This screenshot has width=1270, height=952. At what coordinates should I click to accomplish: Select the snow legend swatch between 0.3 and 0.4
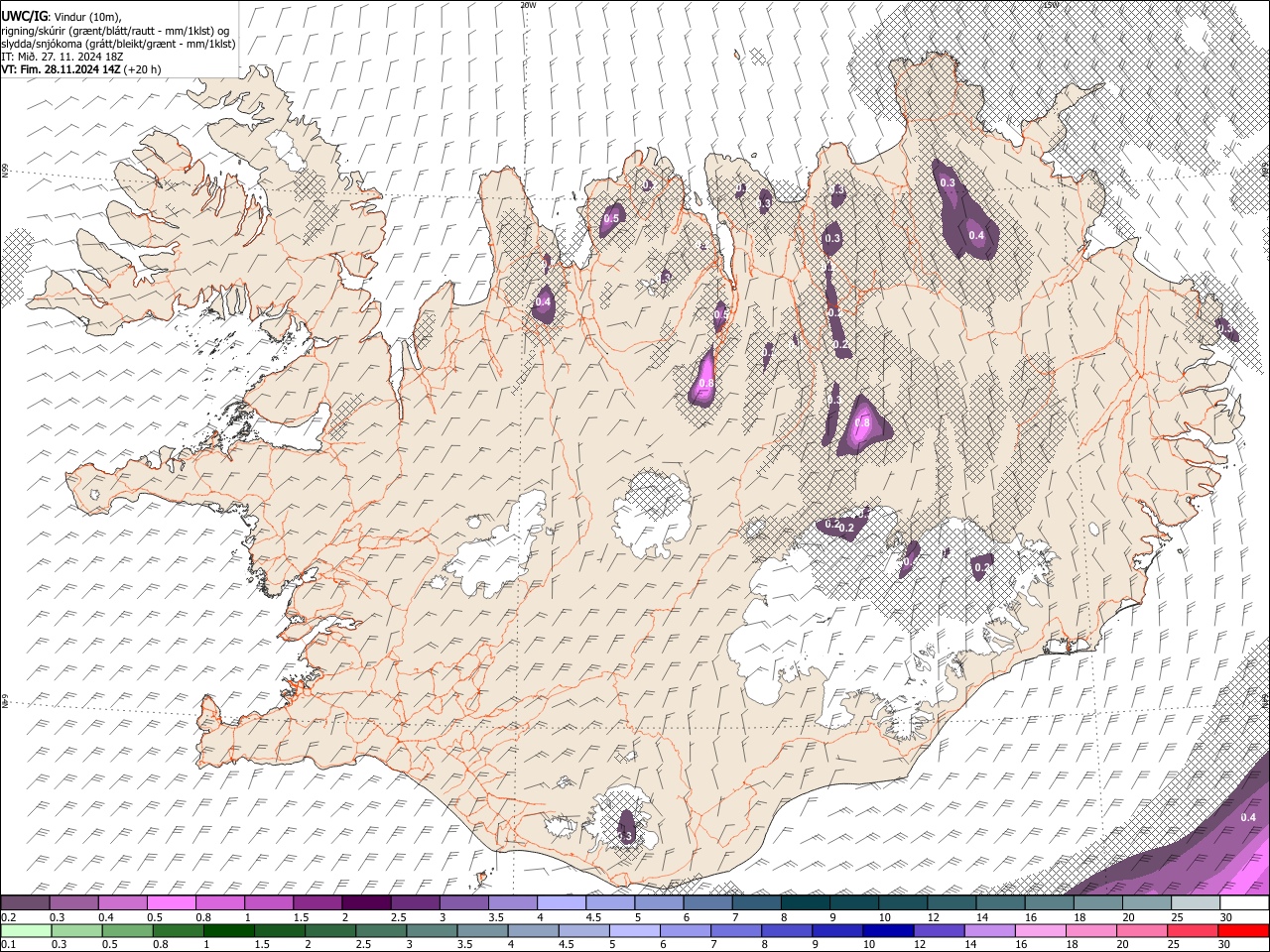74,903
